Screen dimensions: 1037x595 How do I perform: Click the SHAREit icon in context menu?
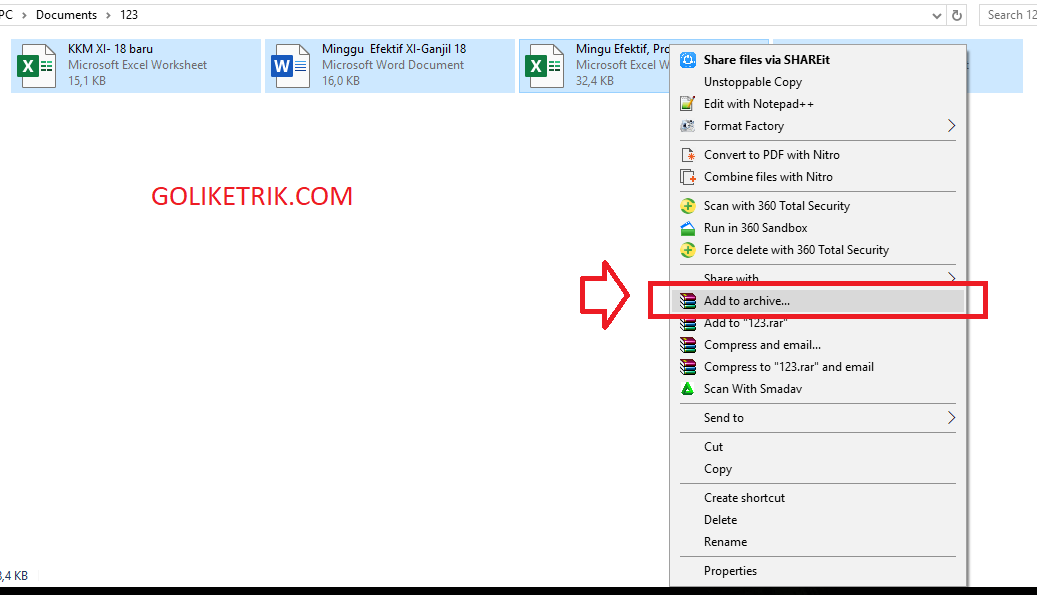point(688,60)
